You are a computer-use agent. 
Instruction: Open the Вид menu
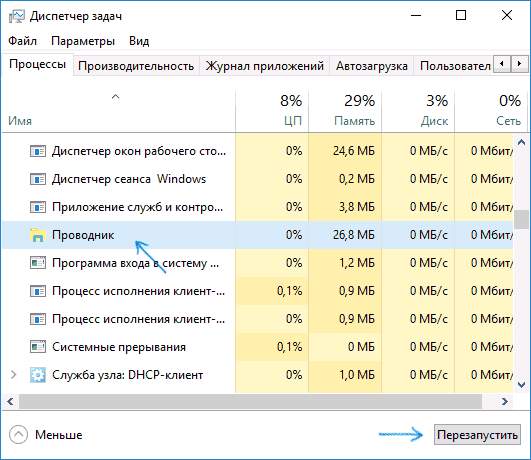click(x=139, y=41)
